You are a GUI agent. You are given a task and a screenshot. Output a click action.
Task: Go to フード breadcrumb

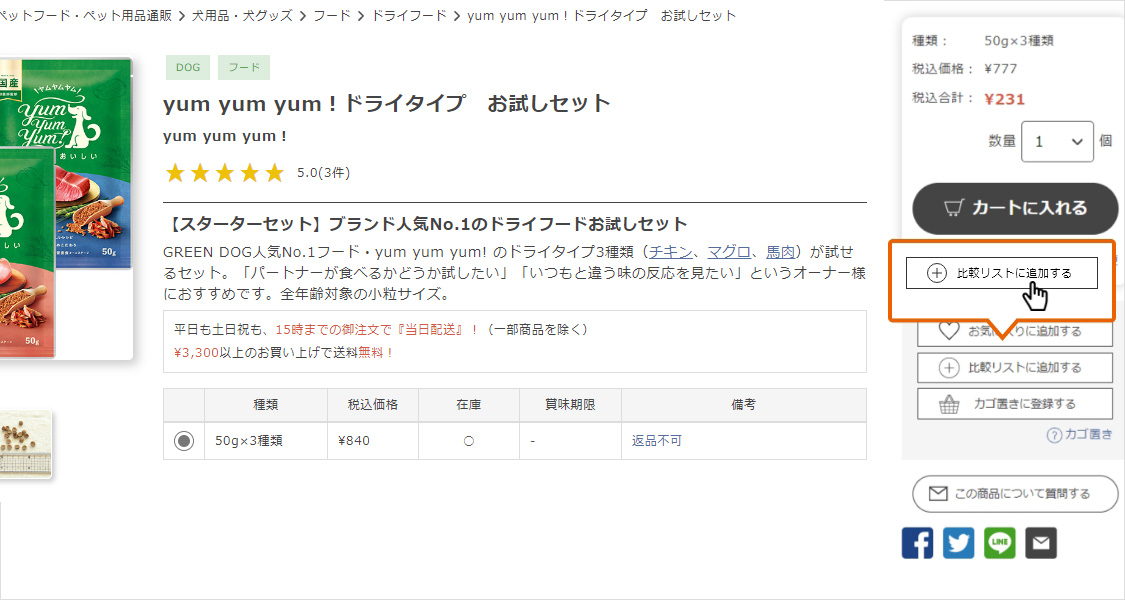[332, 16]
